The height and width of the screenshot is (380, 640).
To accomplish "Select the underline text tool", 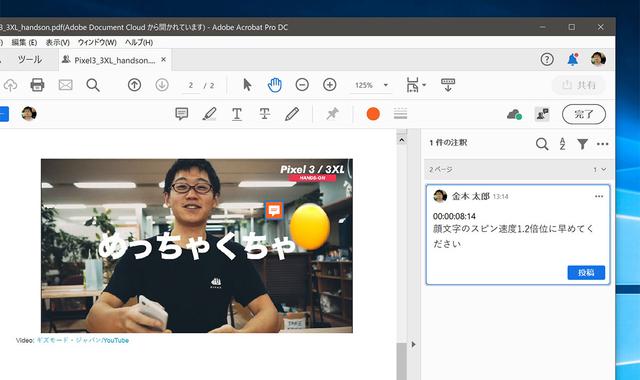I will pos(237,114).
